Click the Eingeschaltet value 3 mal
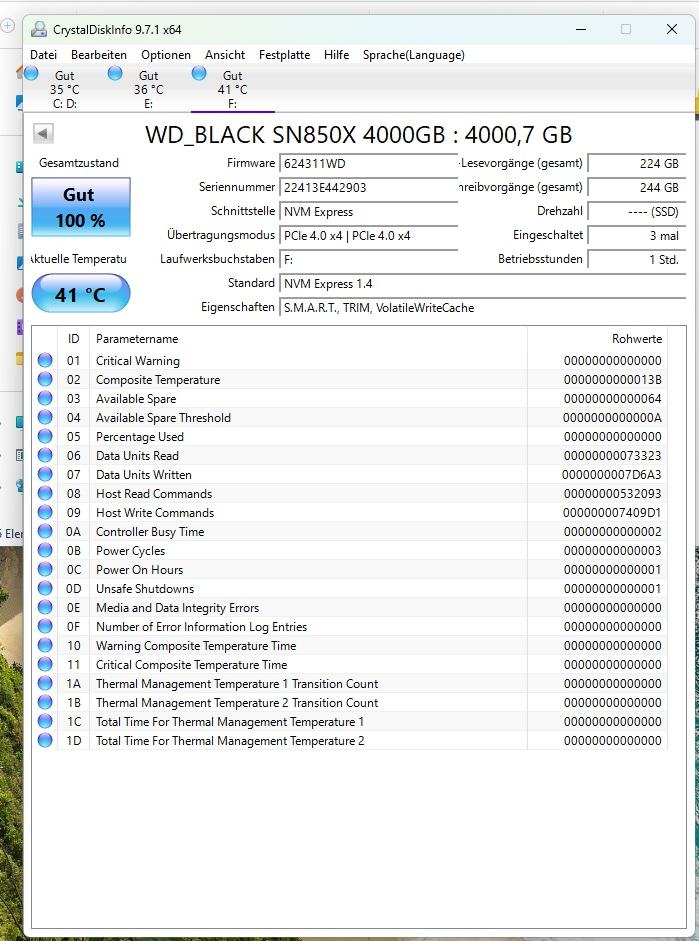Image resolution: width=699 pixels, height=941 pixels. [637, 235]
